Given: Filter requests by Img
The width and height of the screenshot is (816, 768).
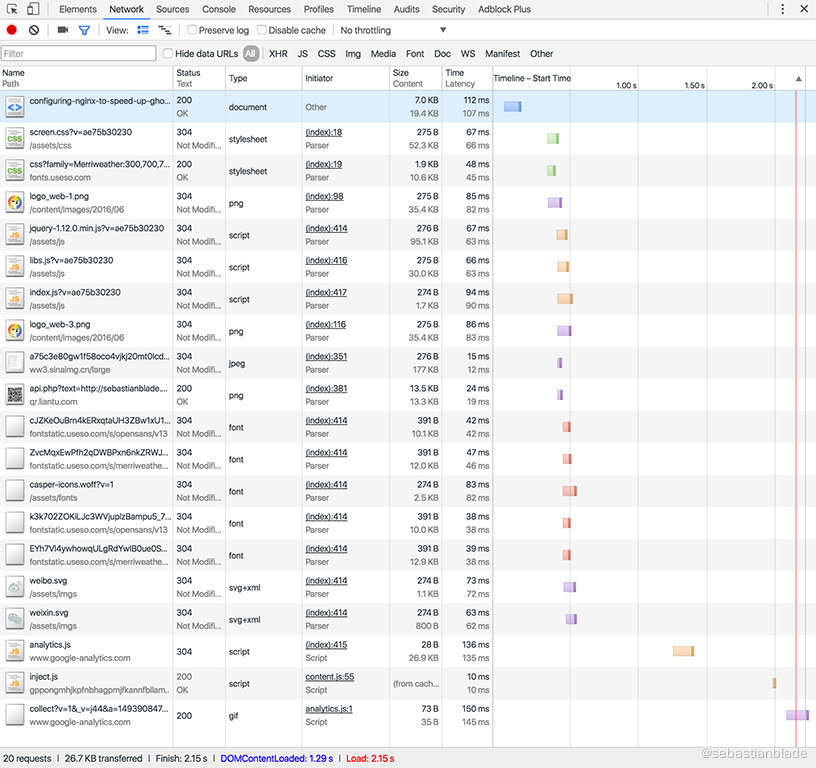Looking at the screenshot, I should click(353, 54).
